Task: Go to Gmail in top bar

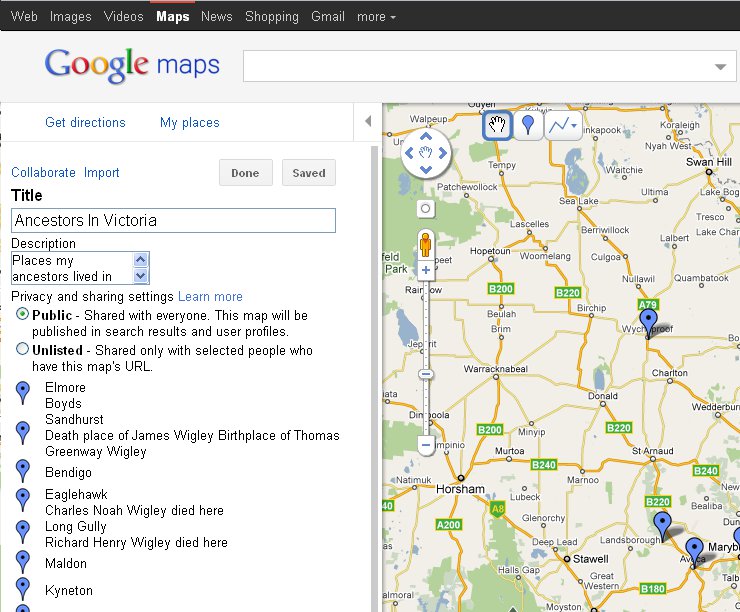Action: 328,16
